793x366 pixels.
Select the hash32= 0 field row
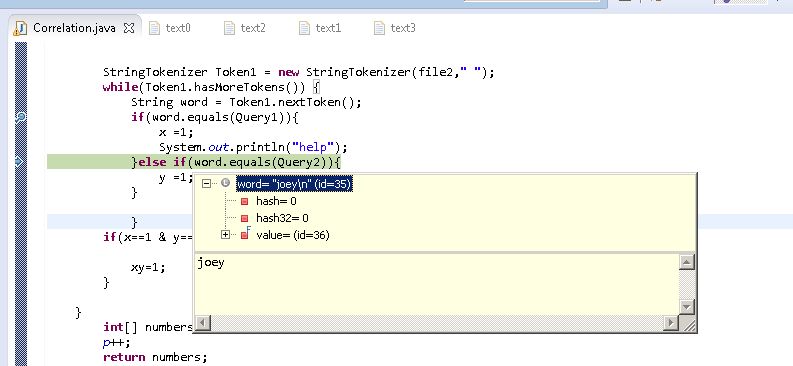pos(282,218)
